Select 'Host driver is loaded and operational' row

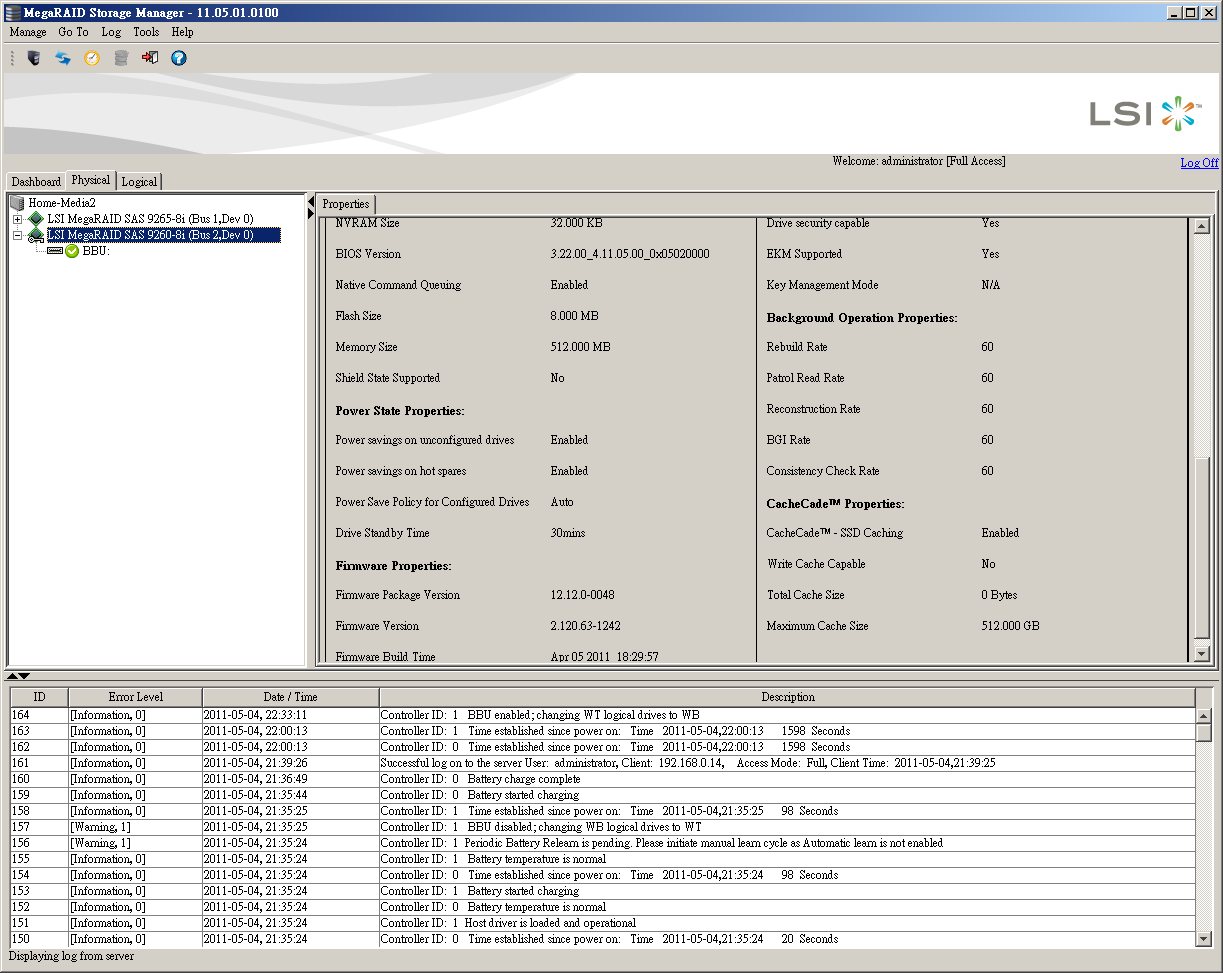pyautogui.click(x=603, y=923)
